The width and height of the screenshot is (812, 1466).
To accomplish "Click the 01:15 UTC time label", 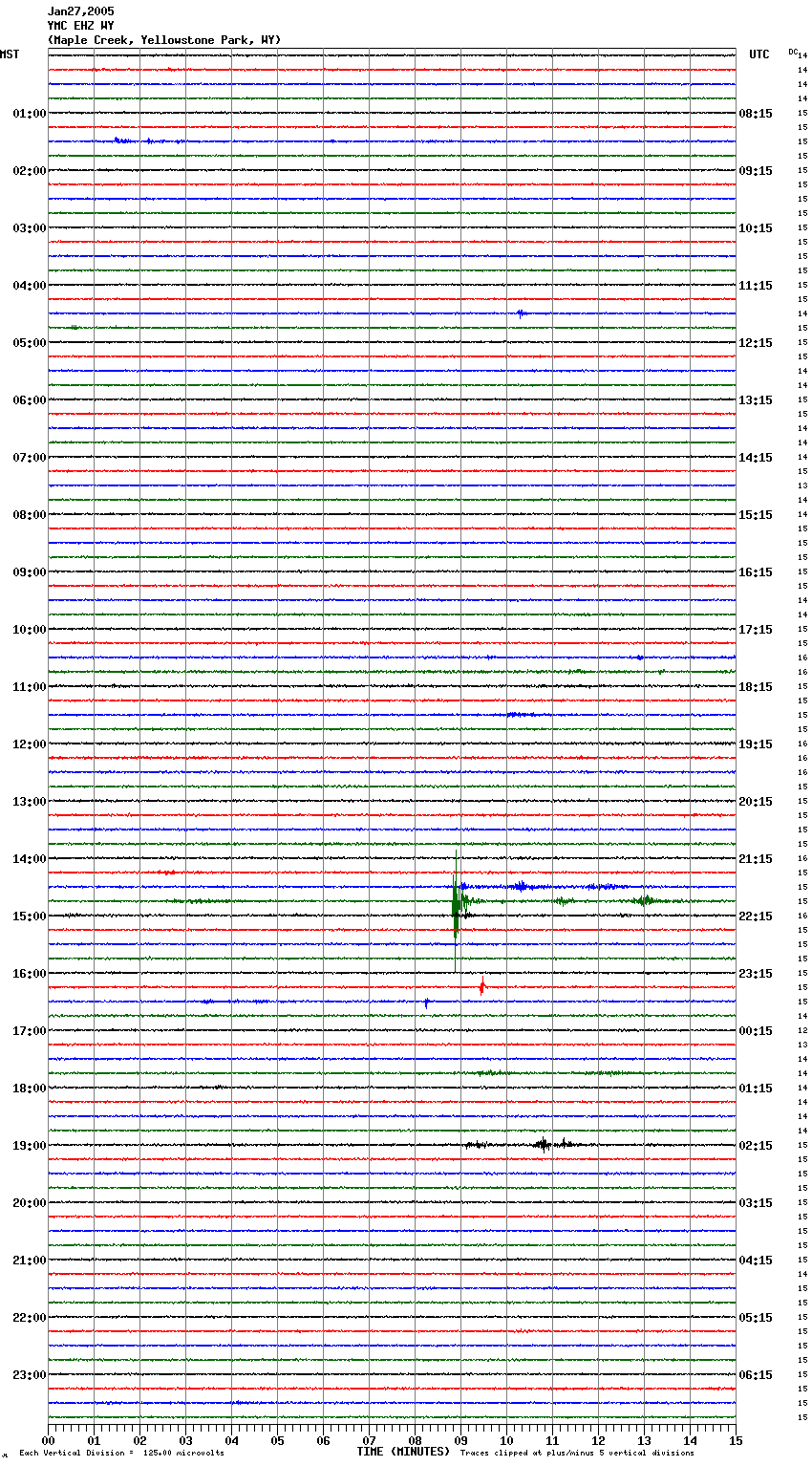I will pos(756,1089).
